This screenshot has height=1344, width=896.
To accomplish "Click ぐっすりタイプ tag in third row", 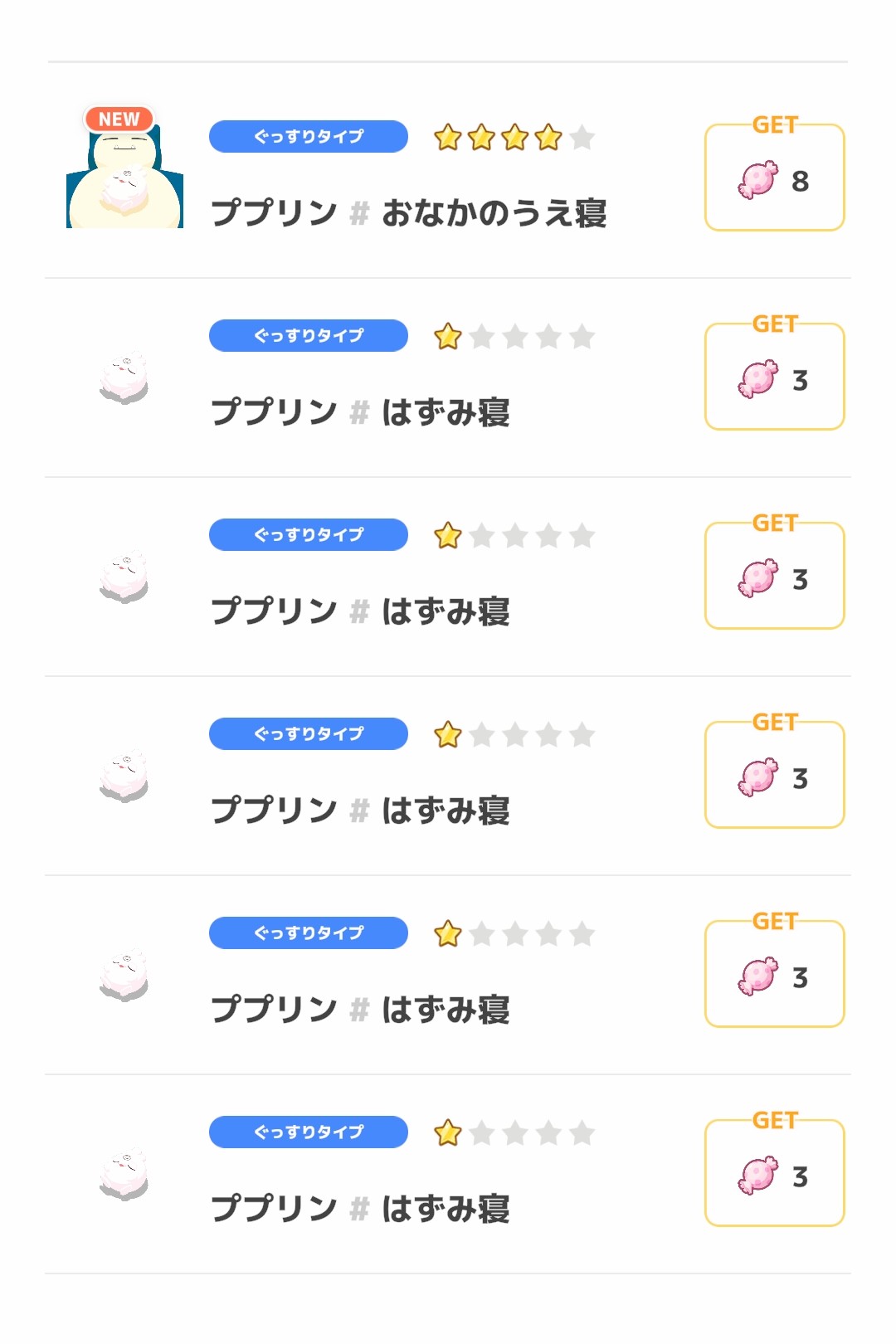I will 309,534.
